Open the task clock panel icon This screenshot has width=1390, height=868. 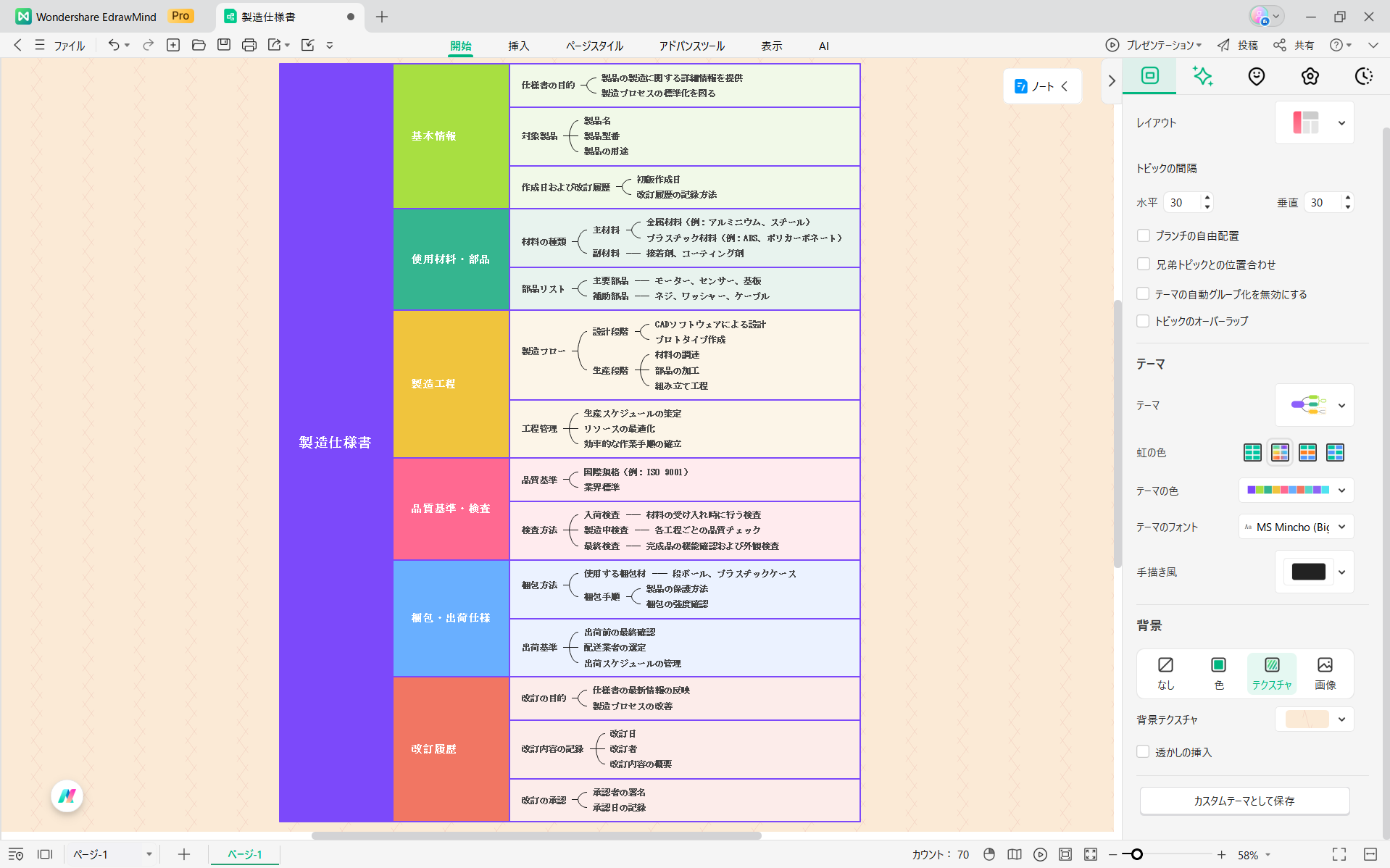1364,76
